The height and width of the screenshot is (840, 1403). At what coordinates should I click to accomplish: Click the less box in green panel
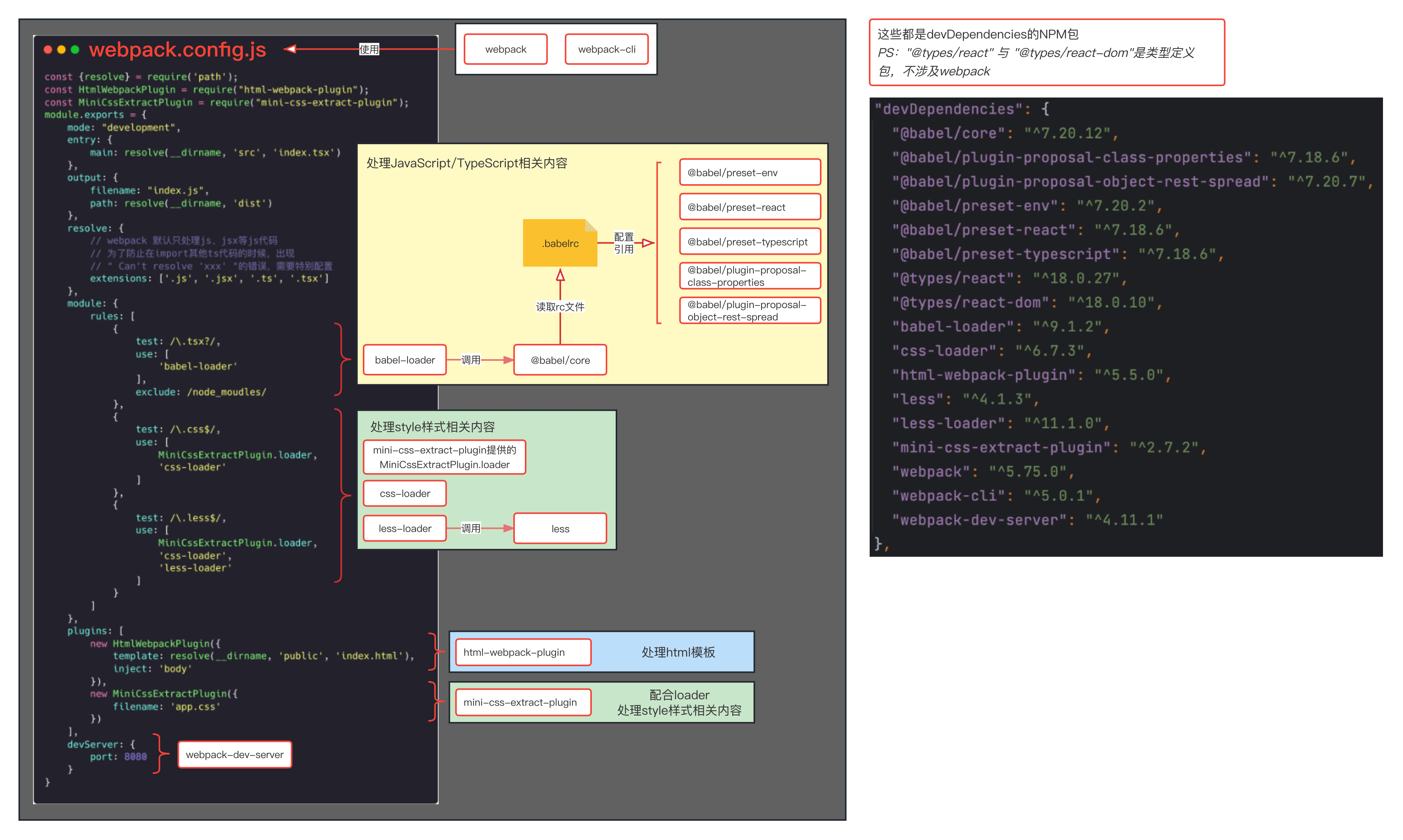(560, 528)
